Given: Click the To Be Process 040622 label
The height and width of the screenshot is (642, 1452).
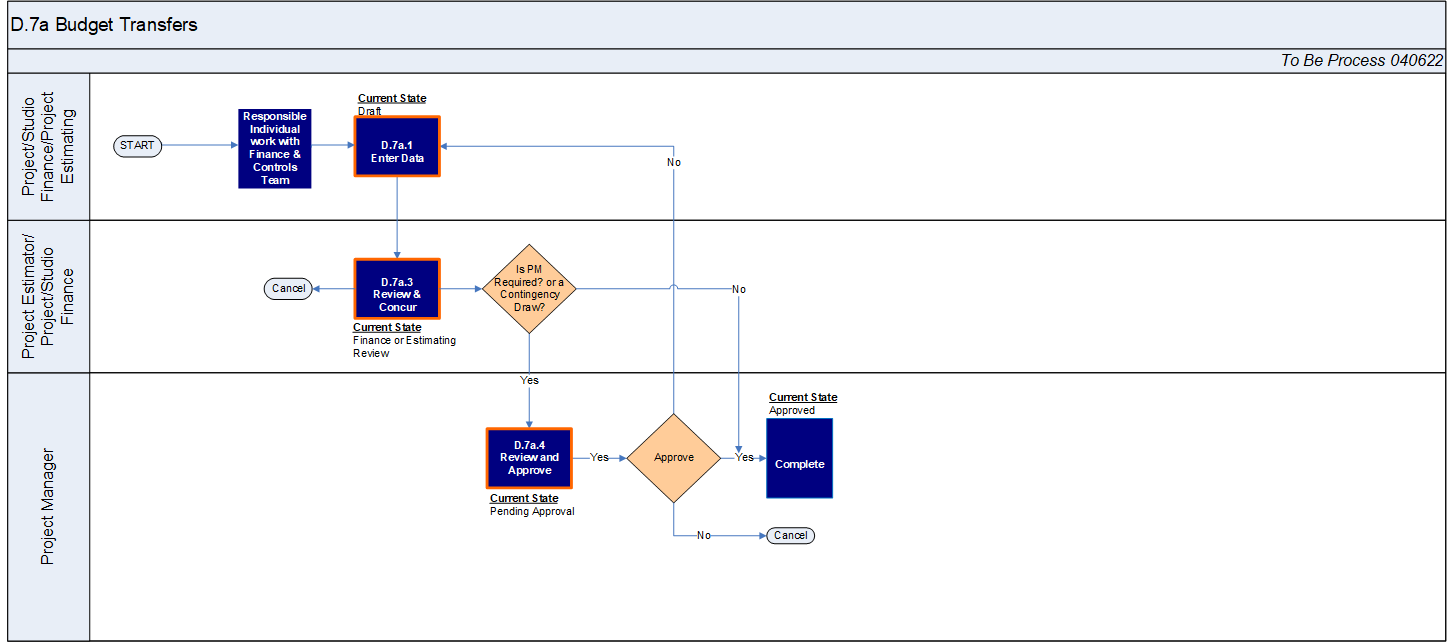Looking at the screenshot, I should (1361, 61).
